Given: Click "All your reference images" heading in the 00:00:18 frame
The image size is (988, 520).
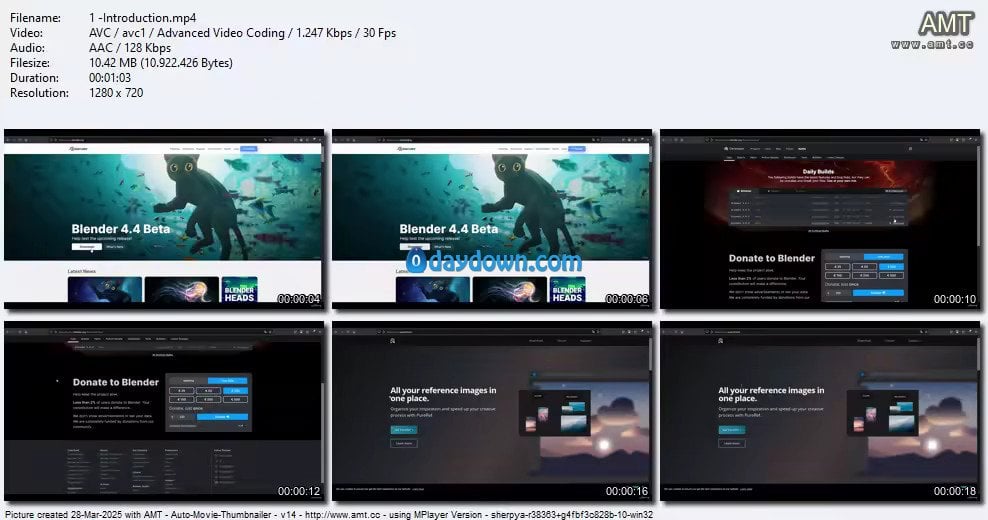Looking at the screenshot, I should click(771, 395).
